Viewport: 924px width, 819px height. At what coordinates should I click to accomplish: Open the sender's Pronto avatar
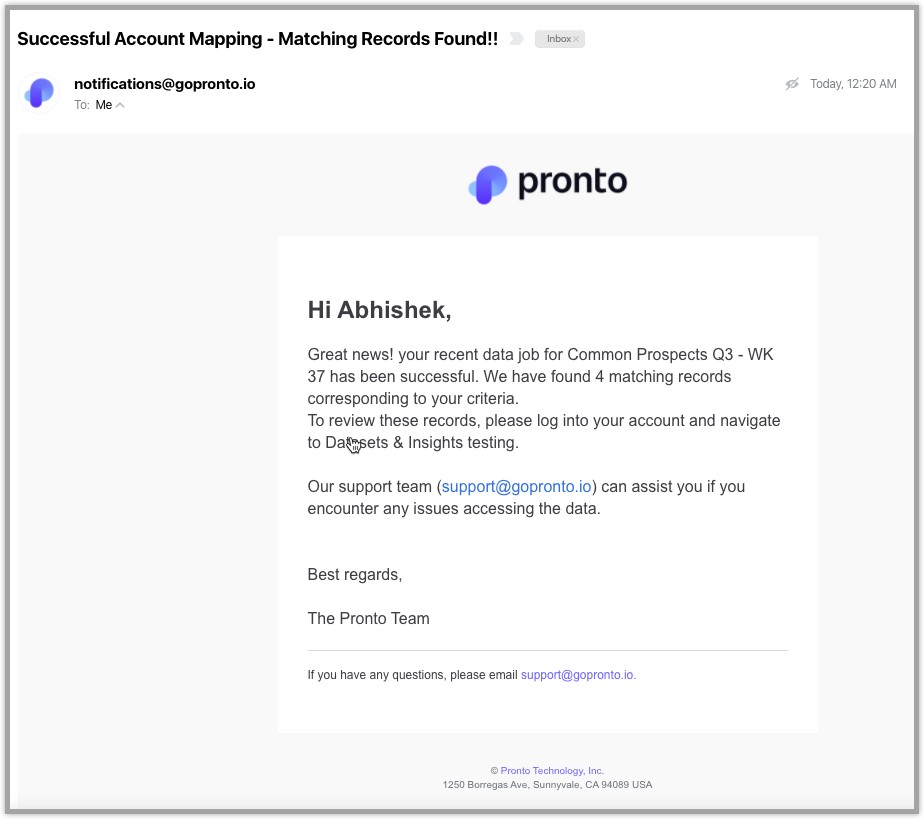[x=39, y=93]
